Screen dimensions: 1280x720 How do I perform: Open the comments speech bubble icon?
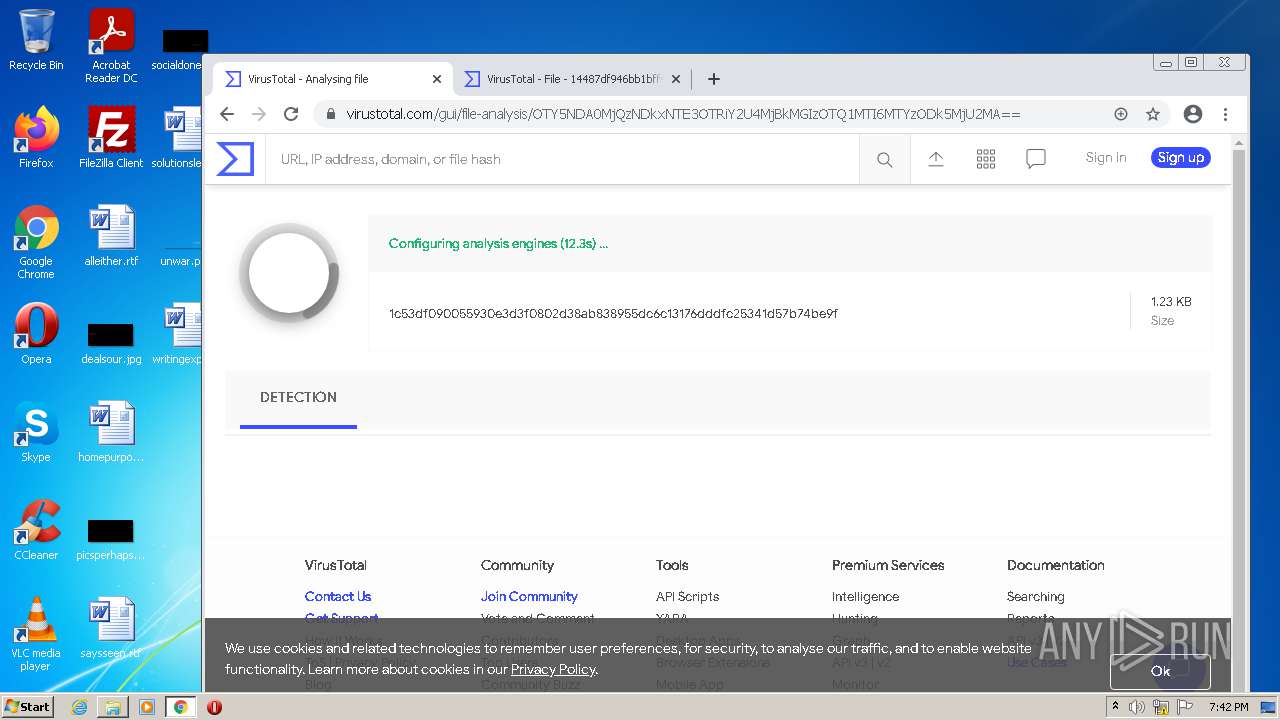(x=1036, y=159)
